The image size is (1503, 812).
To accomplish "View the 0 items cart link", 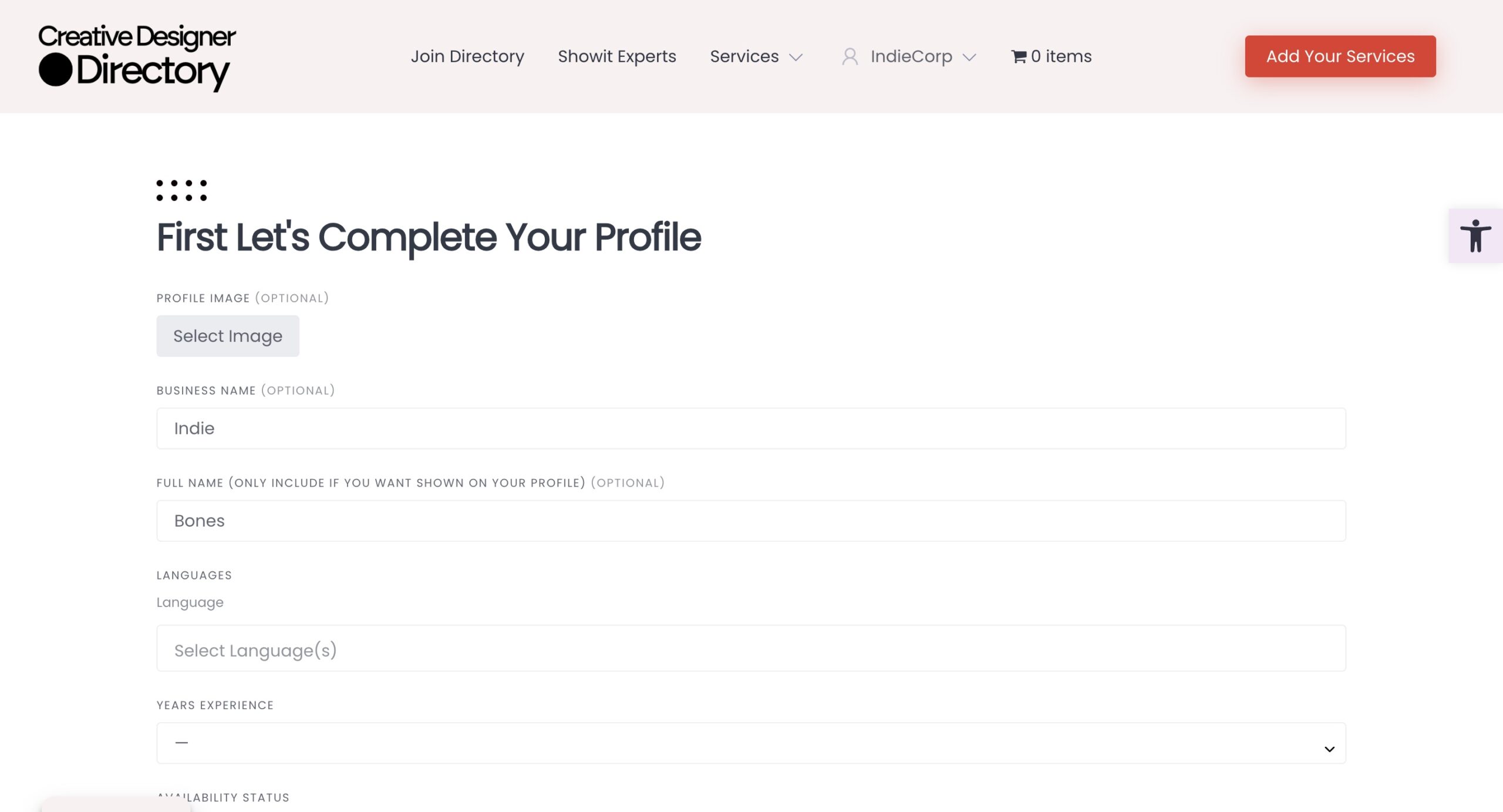I will pyautogui.click(x=1061, y=56).
